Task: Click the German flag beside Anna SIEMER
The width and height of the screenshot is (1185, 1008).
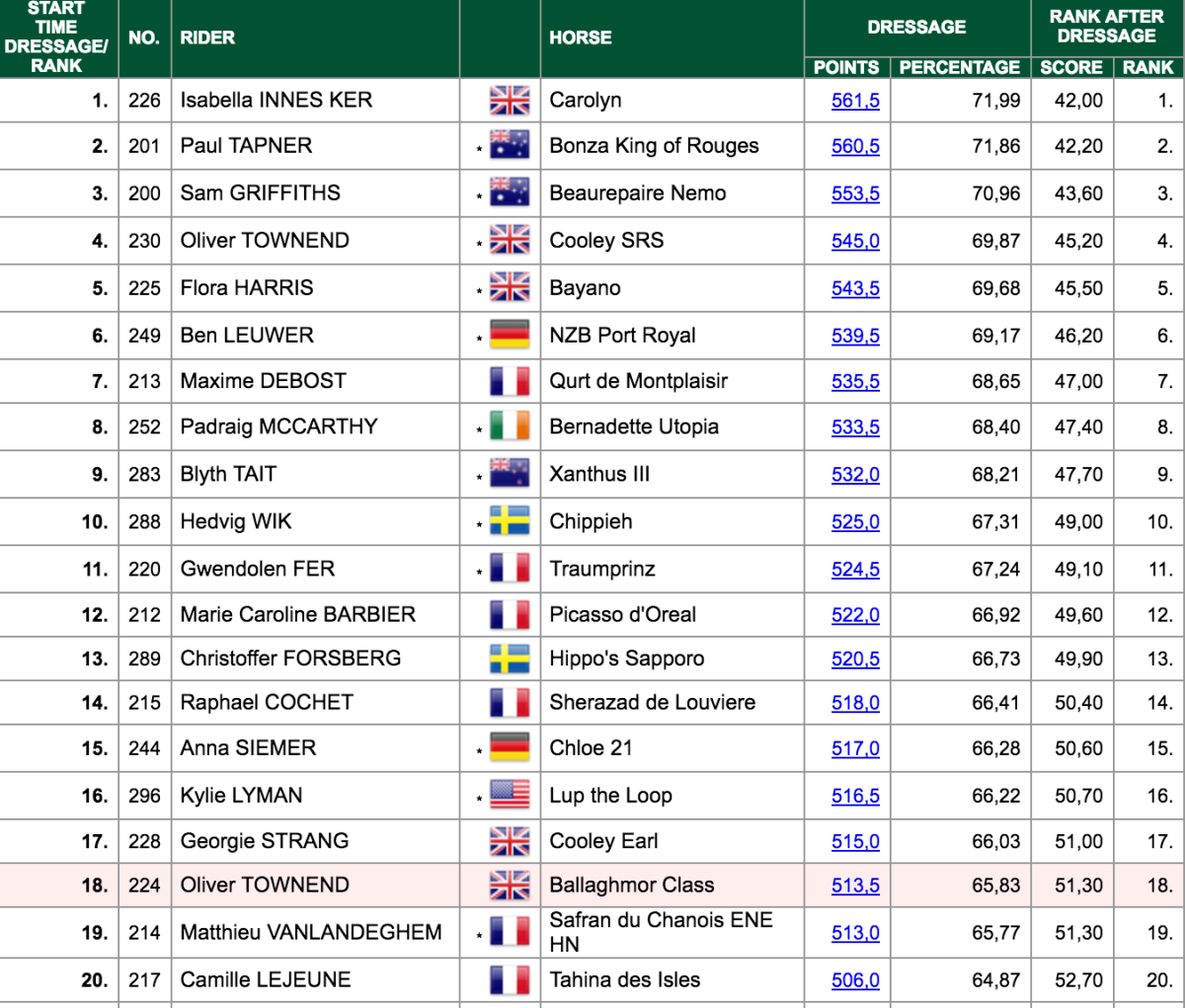Action: pos(510,748)
